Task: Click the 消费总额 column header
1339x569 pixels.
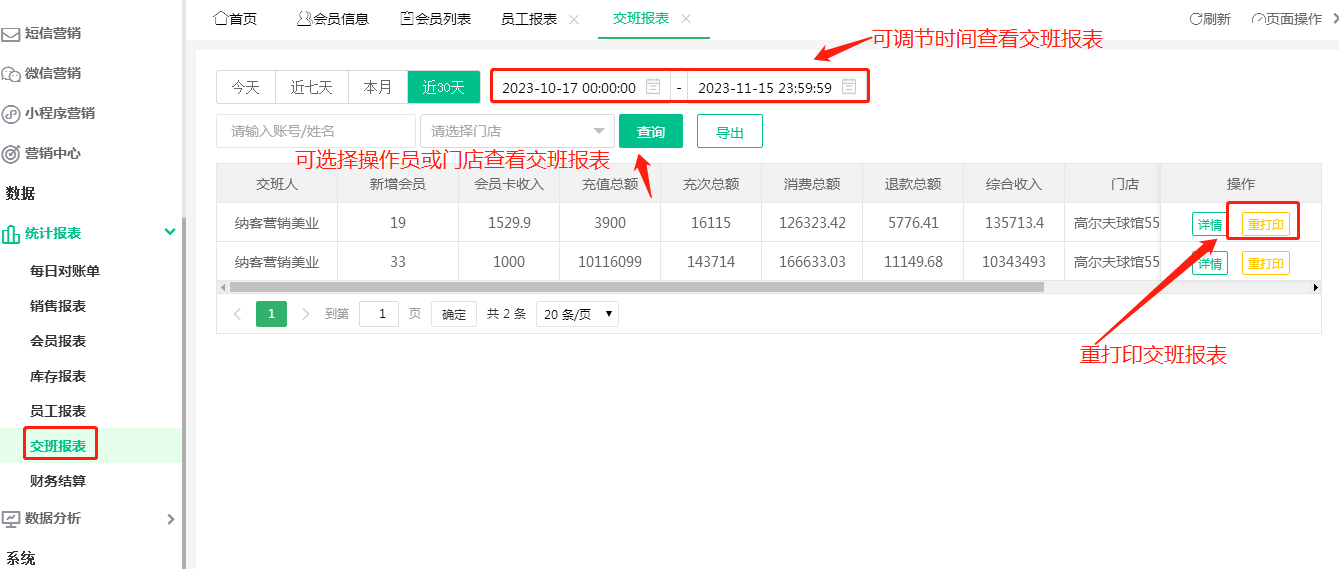Action: pos(812,184)
